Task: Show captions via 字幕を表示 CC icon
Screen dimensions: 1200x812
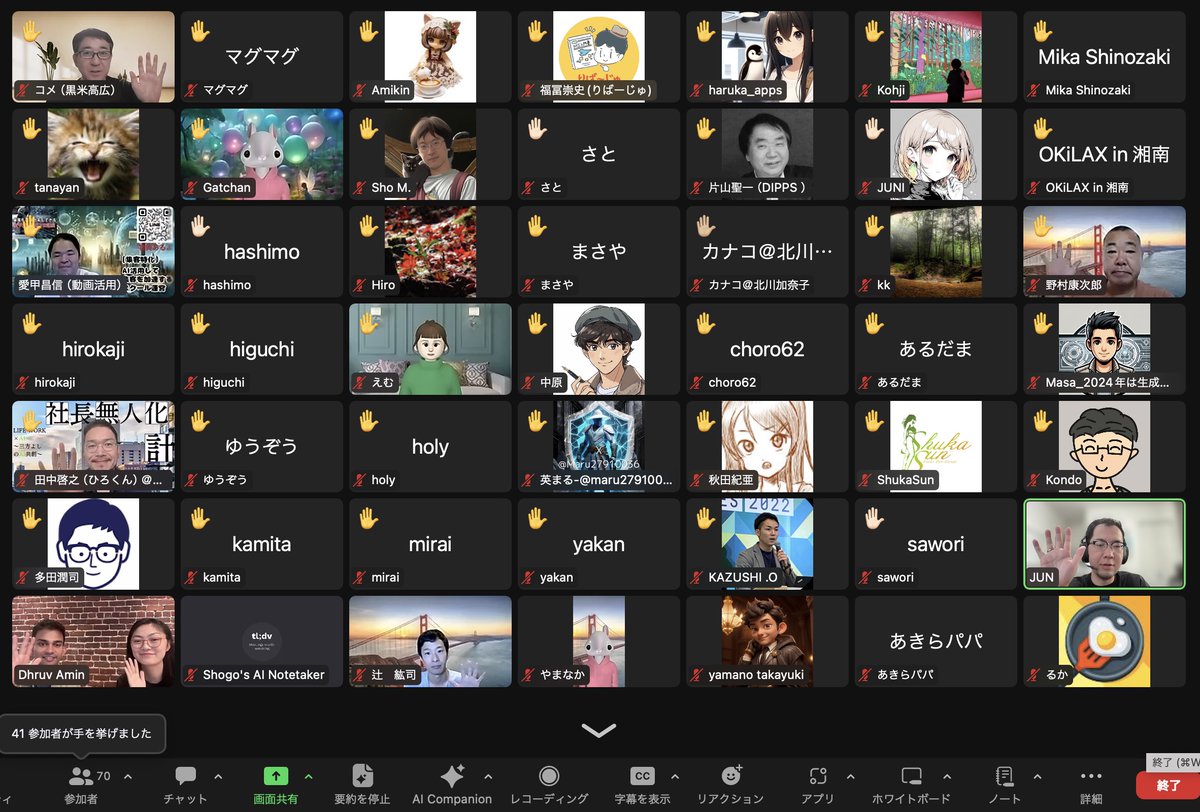Action: pyautogui.click(x=641, y=776)
